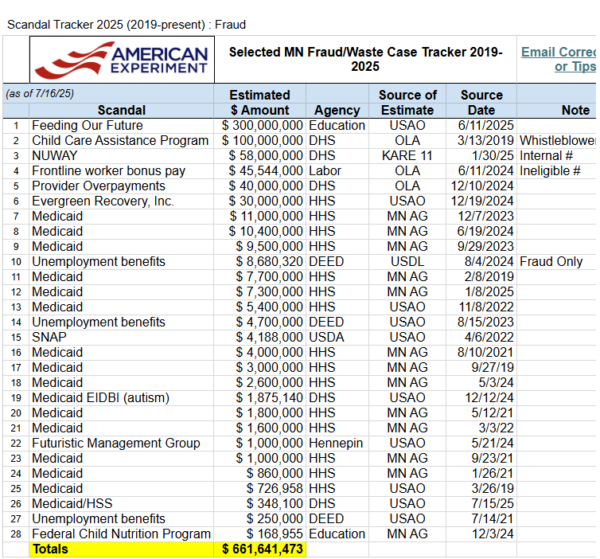Click the (as of 7/16/25) cell
600x559 pixels.
coord(39,94)
